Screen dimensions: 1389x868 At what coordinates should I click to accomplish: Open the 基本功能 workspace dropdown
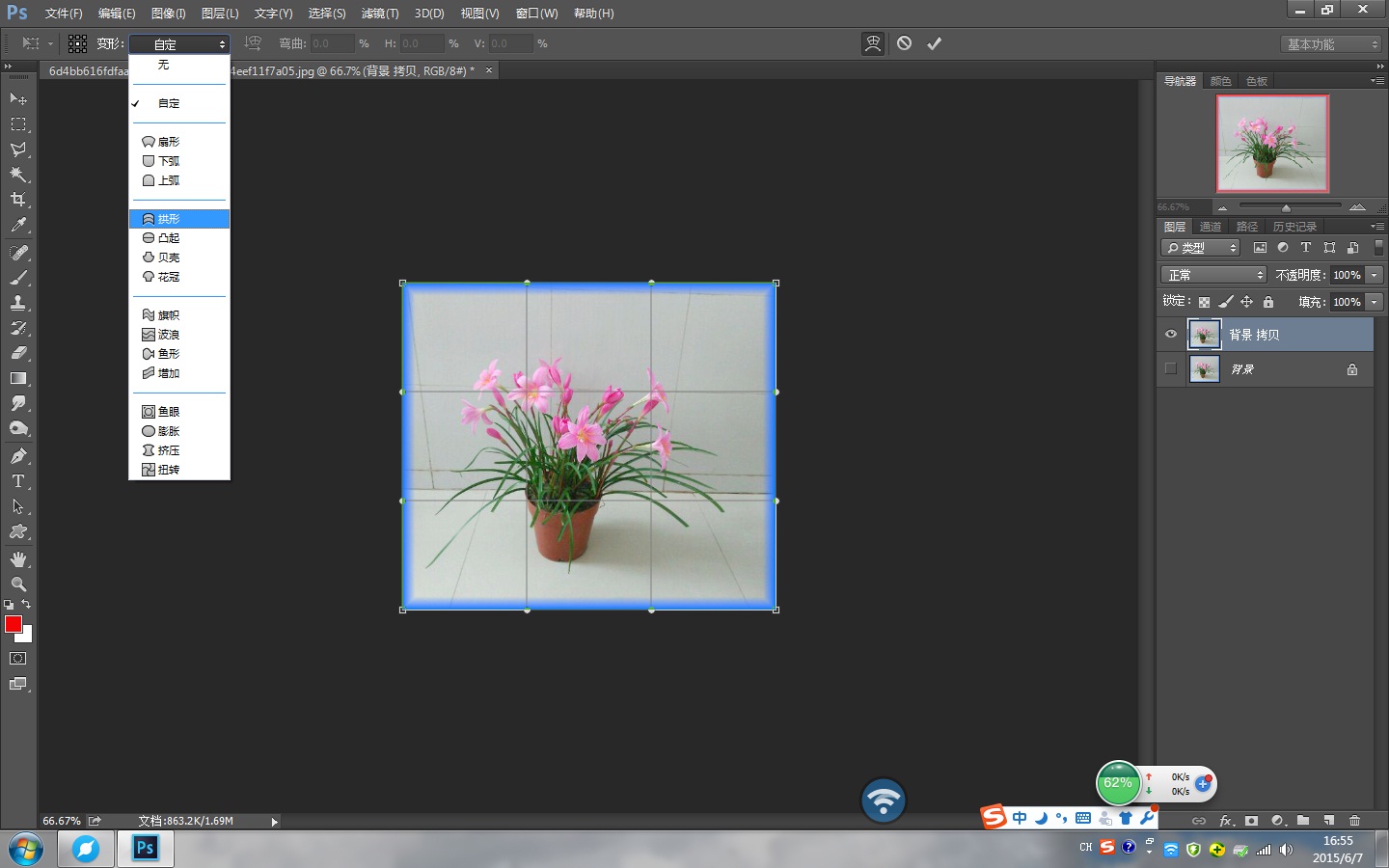1332,44
